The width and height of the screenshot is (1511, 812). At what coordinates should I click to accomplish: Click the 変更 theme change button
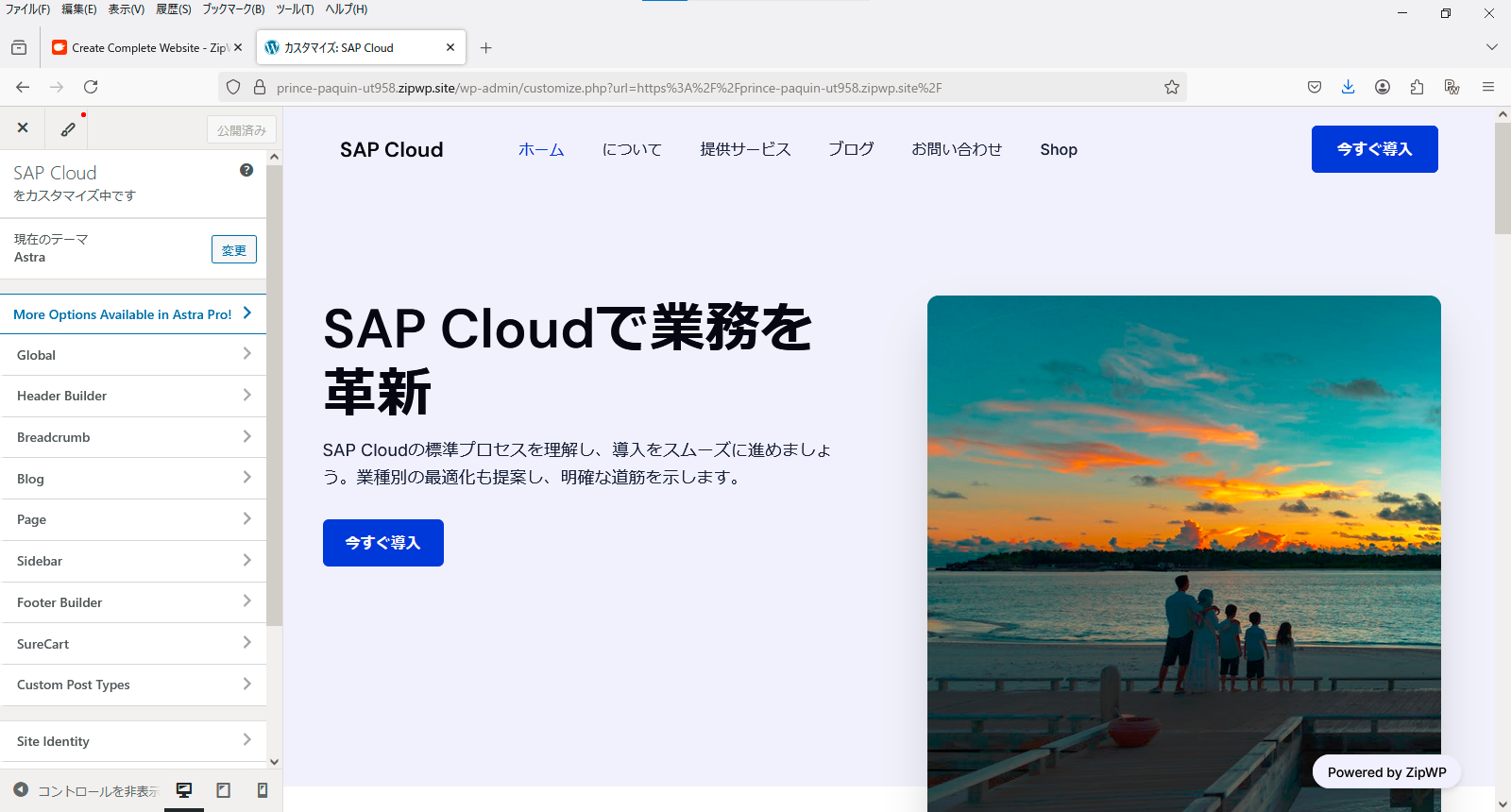click(x=234, y=250)
